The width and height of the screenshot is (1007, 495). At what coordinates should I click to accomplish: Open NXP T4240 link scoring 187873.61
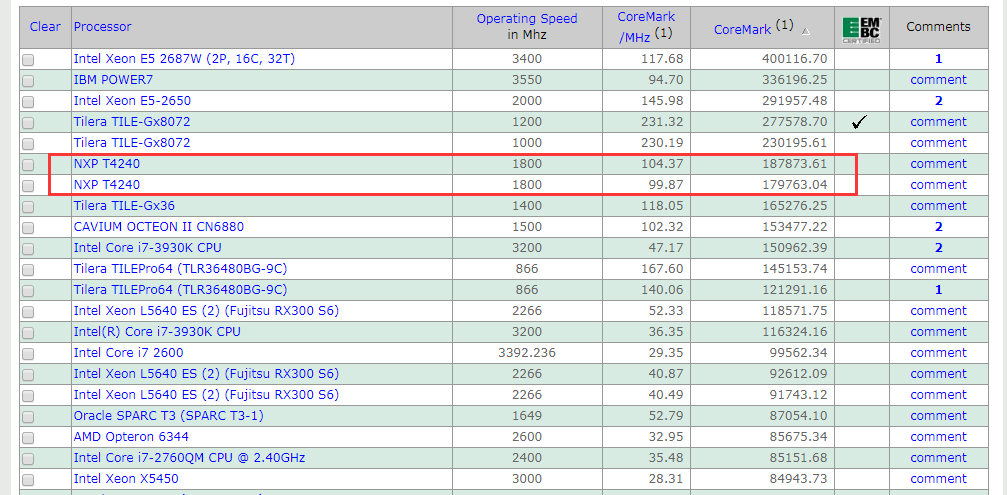pos(107,164)
